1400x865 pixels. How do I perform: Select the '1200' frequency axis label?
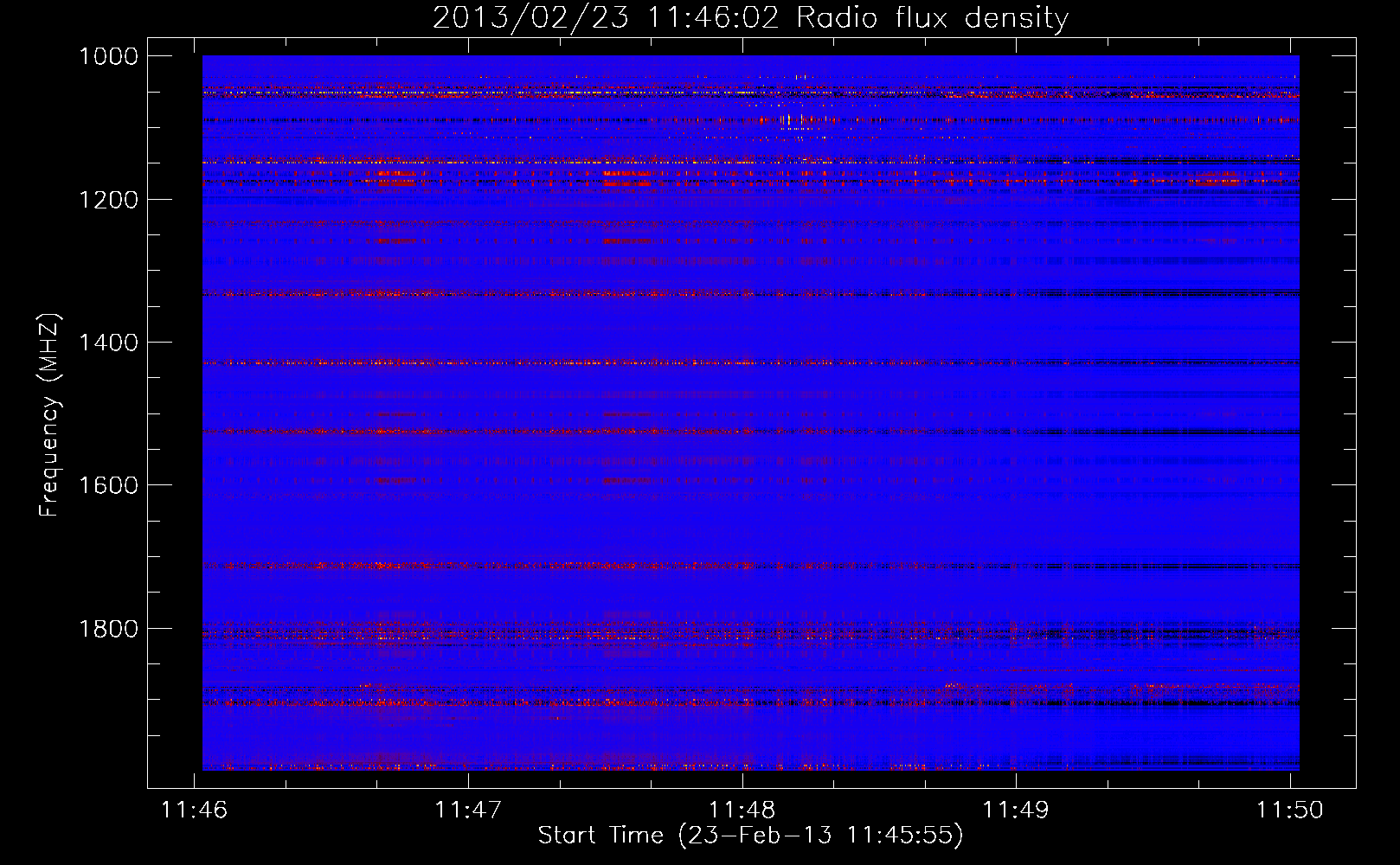click(108, 200)
